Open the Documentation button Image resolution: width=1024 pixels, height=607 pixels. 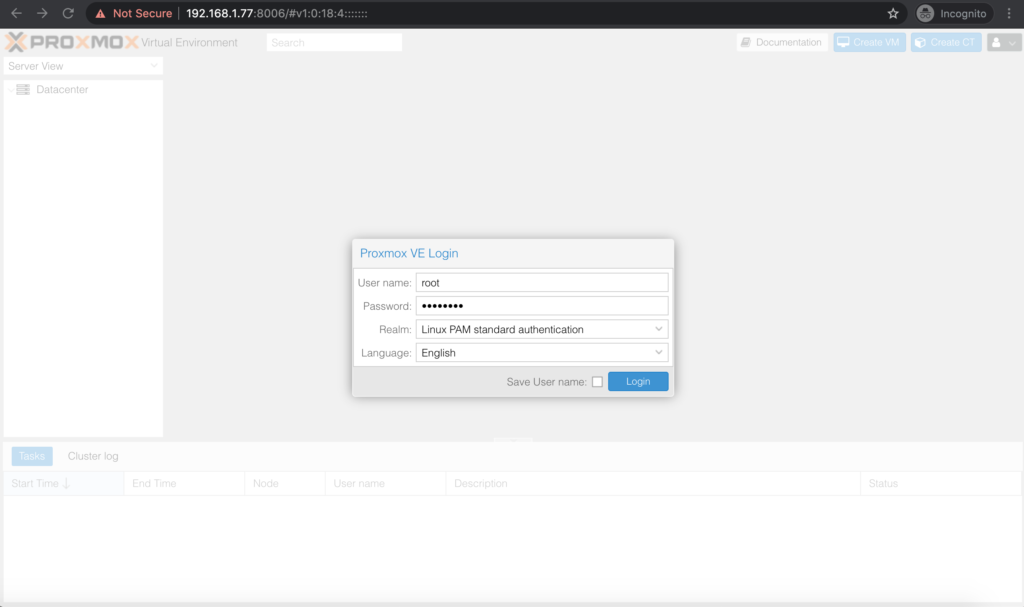coord(782,42)
